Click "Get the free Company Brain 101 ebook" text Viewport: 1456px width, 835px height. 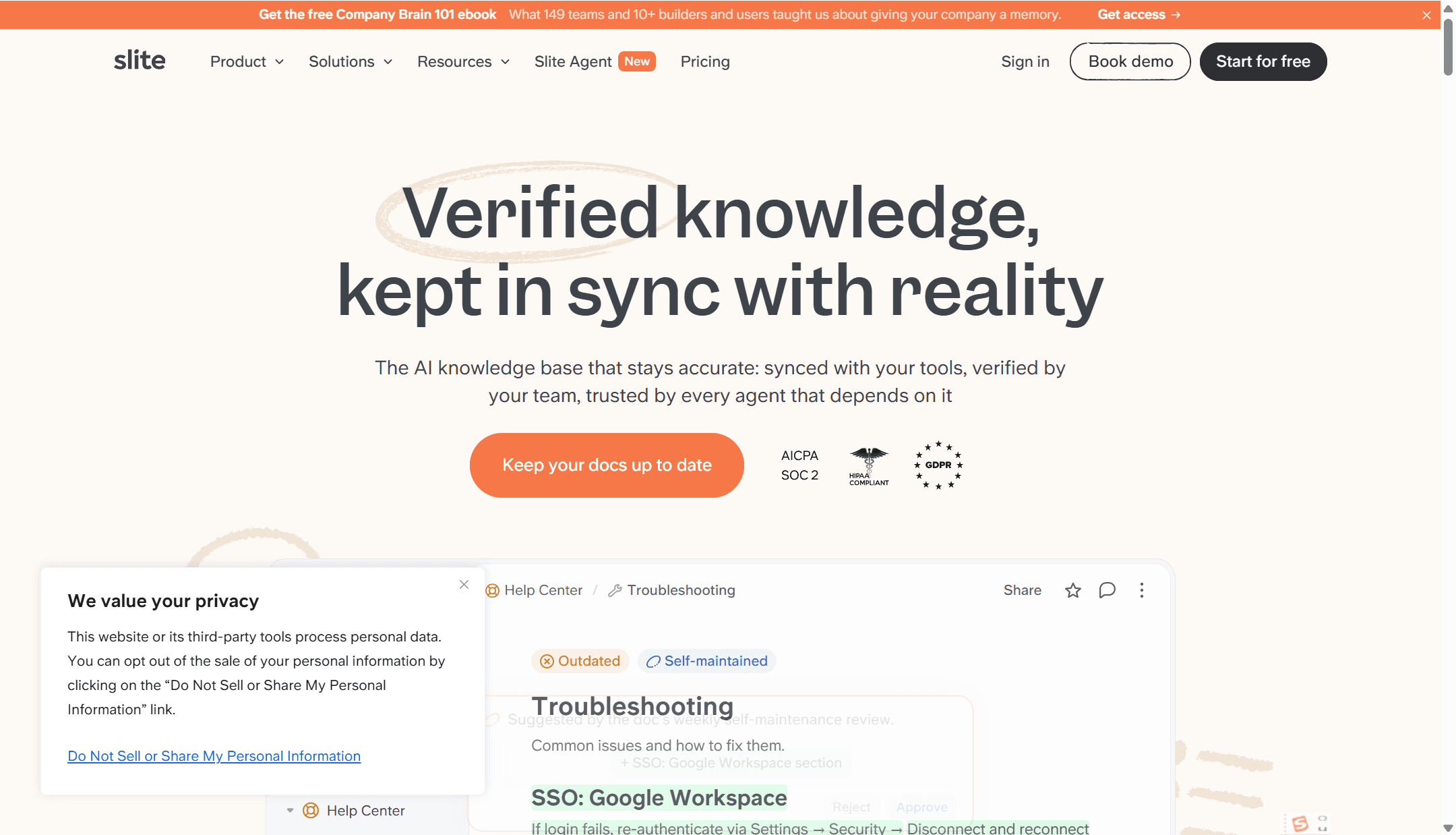[377, 14]
